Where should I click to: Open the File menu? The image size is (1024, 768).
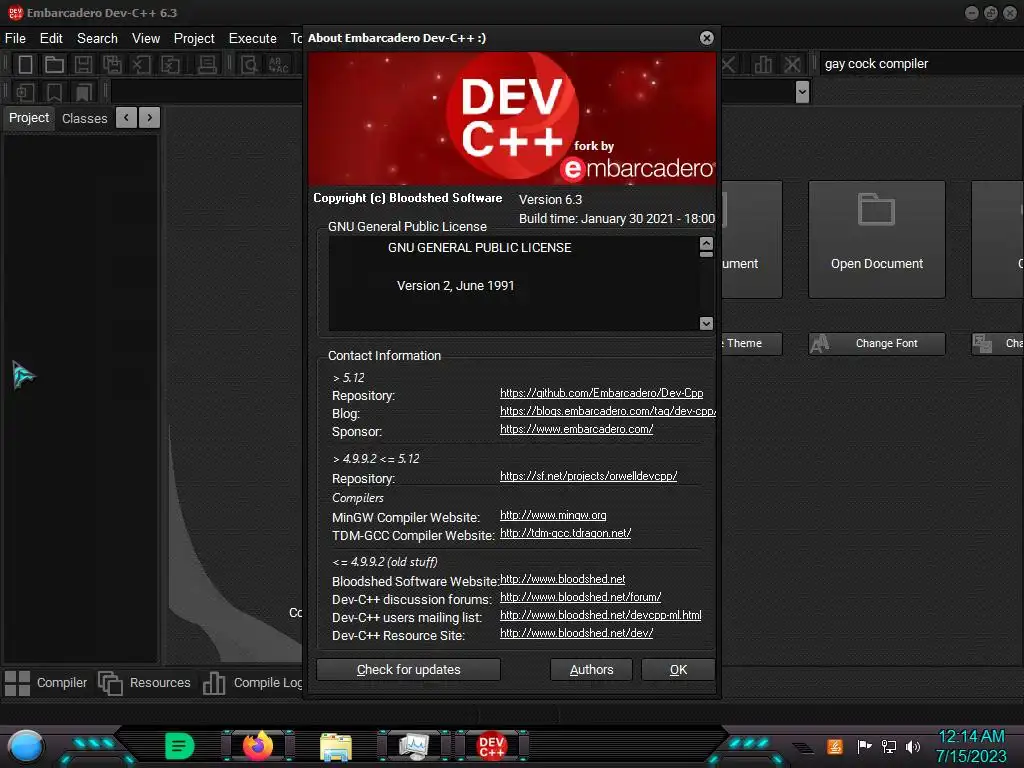click(15, 39)
